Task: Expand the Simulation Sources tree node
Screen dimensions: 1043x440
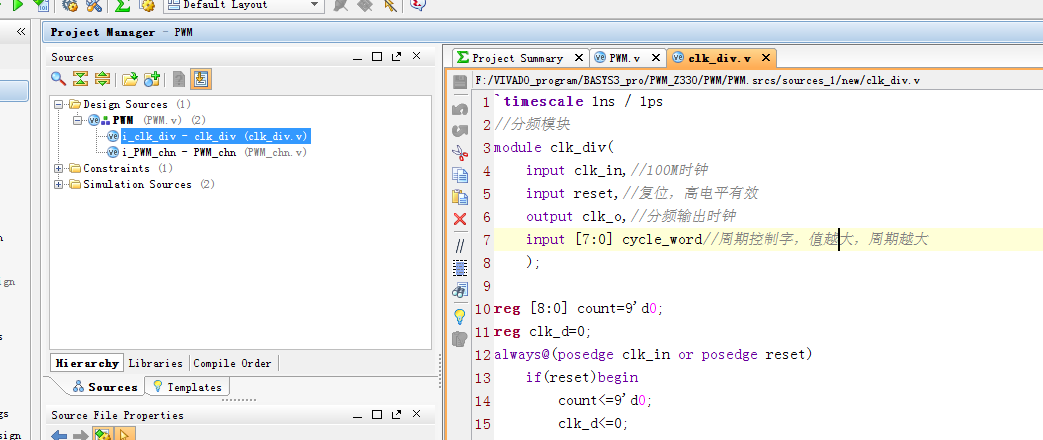Action: point(60,184)
